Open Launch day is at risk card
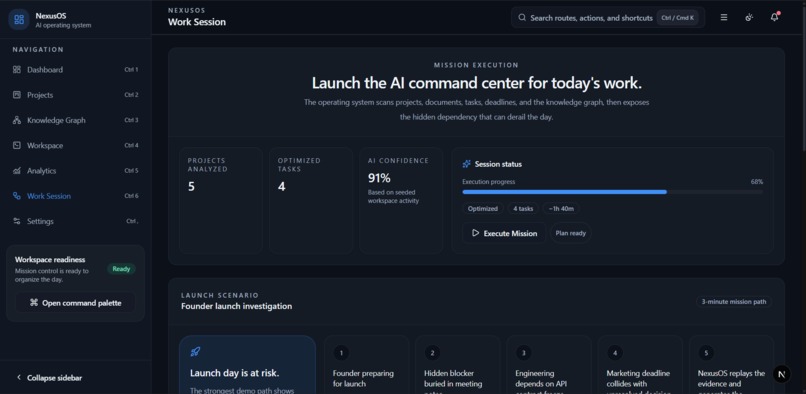This screenshot has height=394, width=806. [247, 365]
